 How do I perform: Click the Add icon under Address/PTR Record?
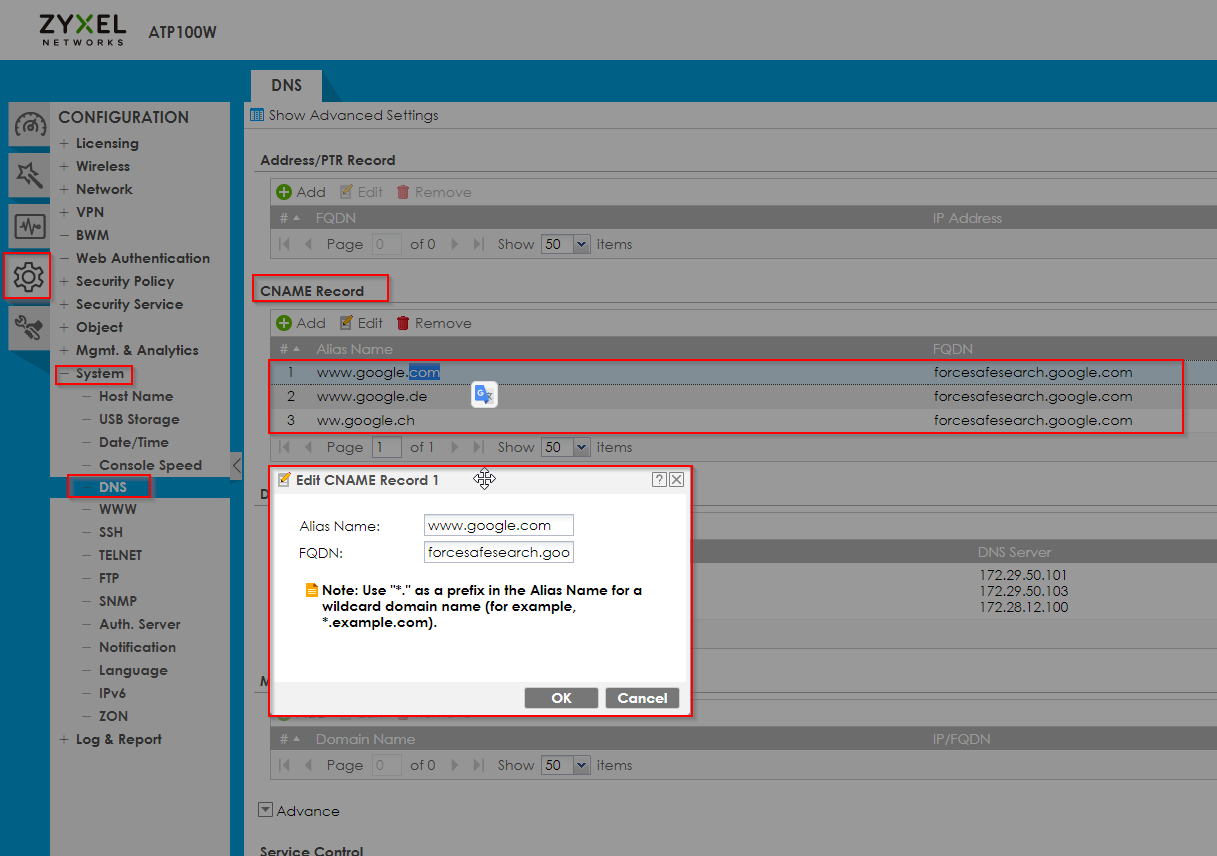point(283,191)
